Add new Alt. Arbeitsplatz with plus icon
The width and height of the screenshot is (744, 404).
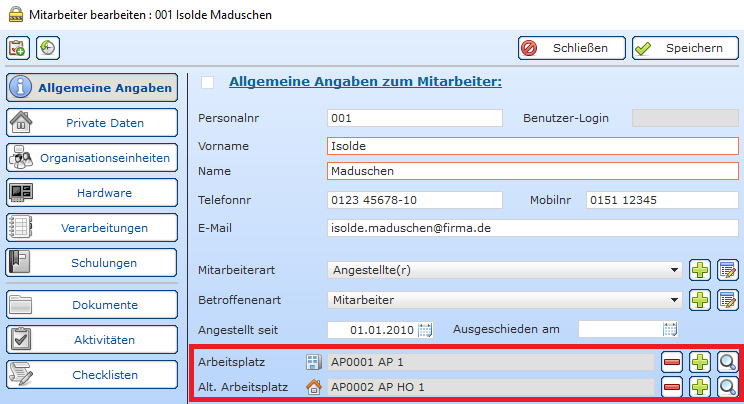(700, 387)
